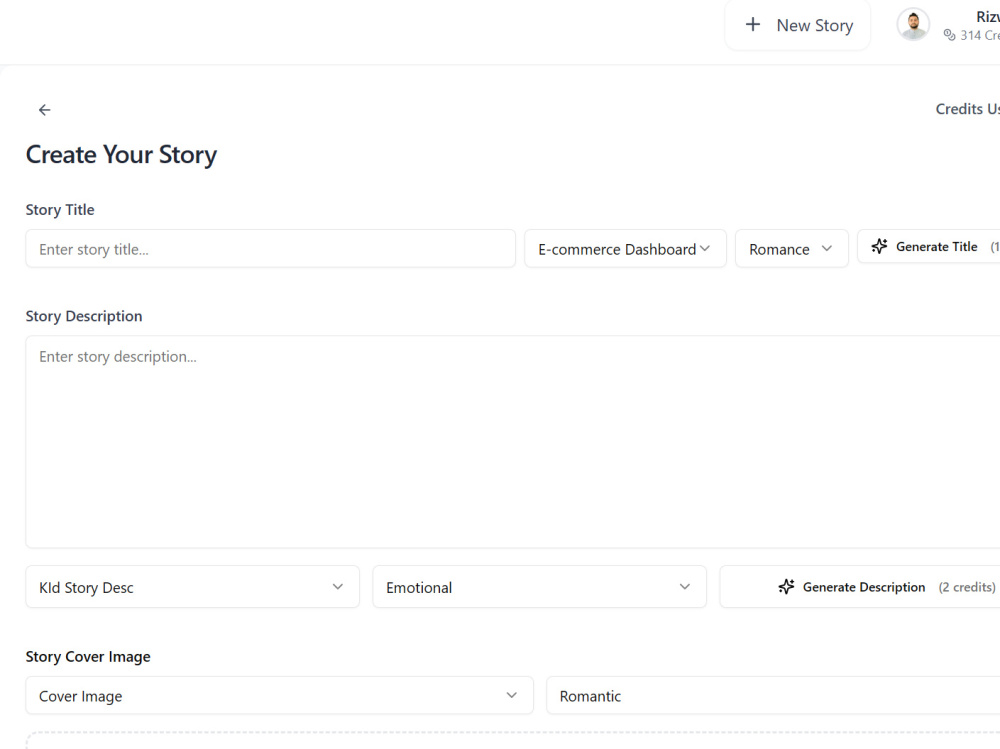1000x749 pixels.
Task: Click the sparkle icon on Generate Description
Action: pos(786,587)
